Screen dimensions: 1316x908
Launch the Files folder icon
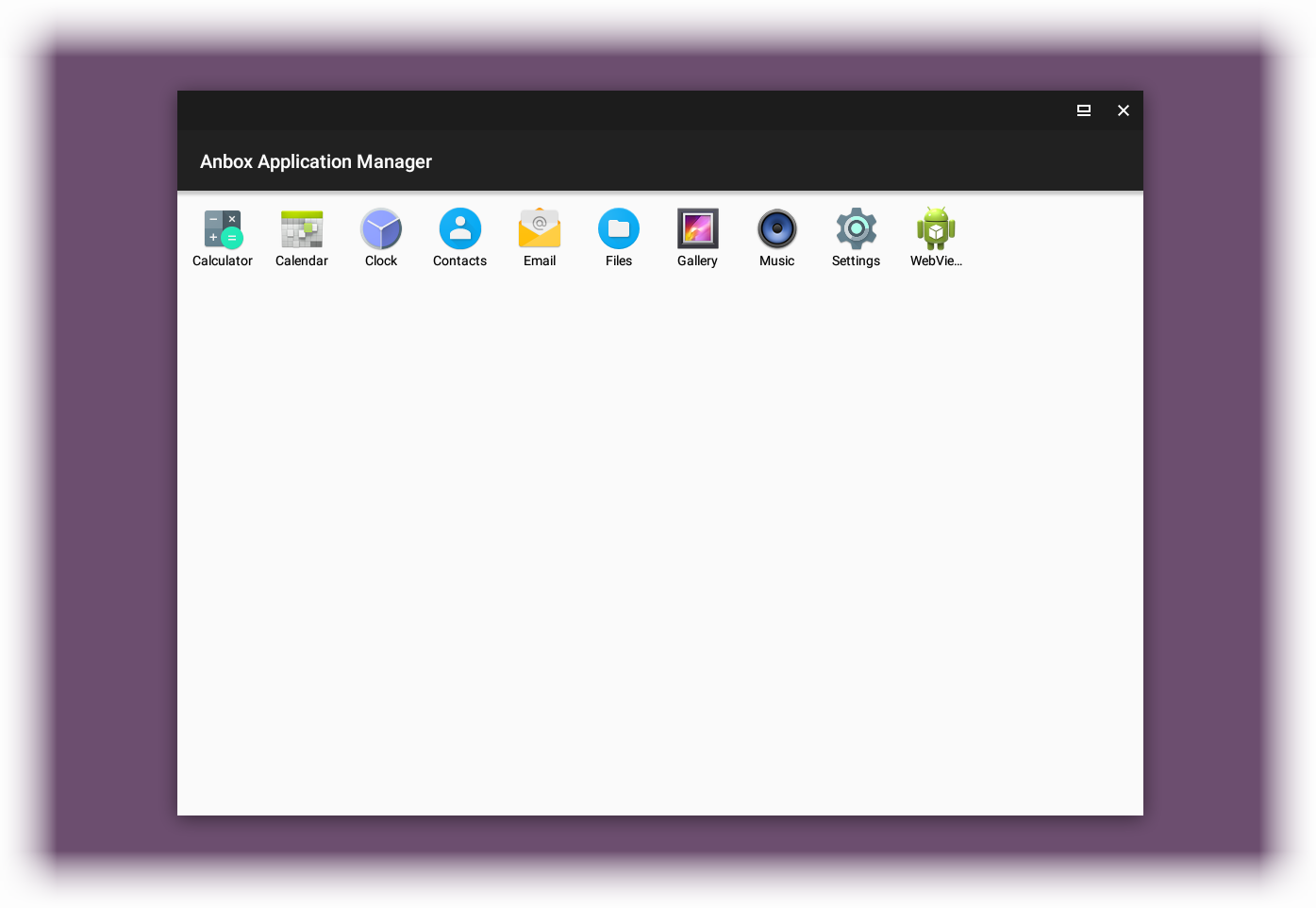pyautogui.click(x=619, y=228)
